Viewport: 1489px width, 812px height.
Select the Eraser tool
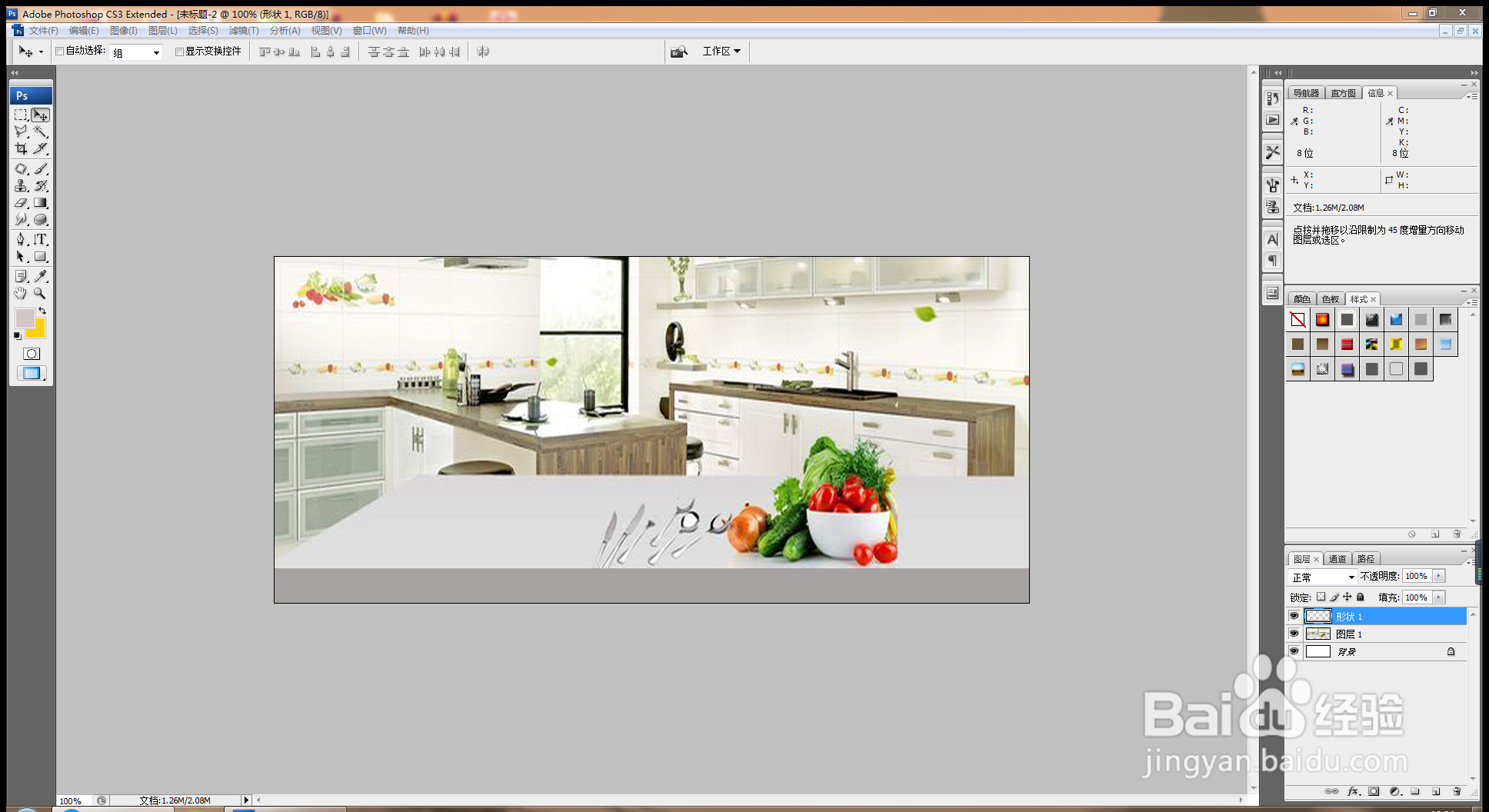coord(22,203)
